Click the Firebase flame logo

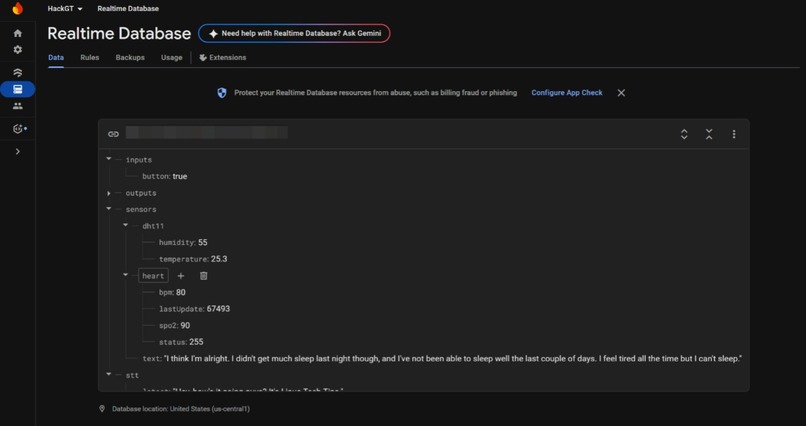tap(17, 8)
